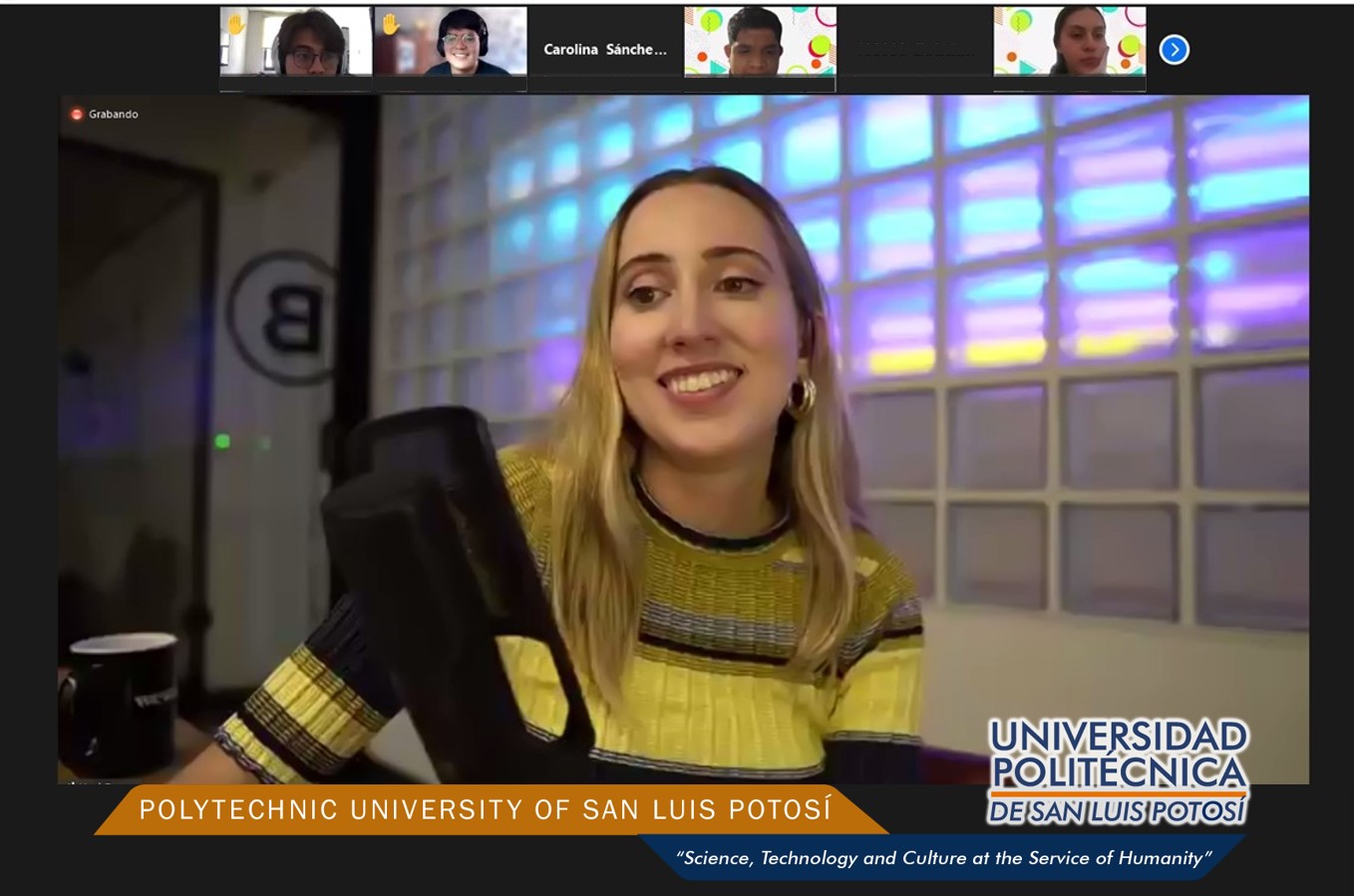
Task: Select the first participant video thumbnail
Action: point(296,44)
